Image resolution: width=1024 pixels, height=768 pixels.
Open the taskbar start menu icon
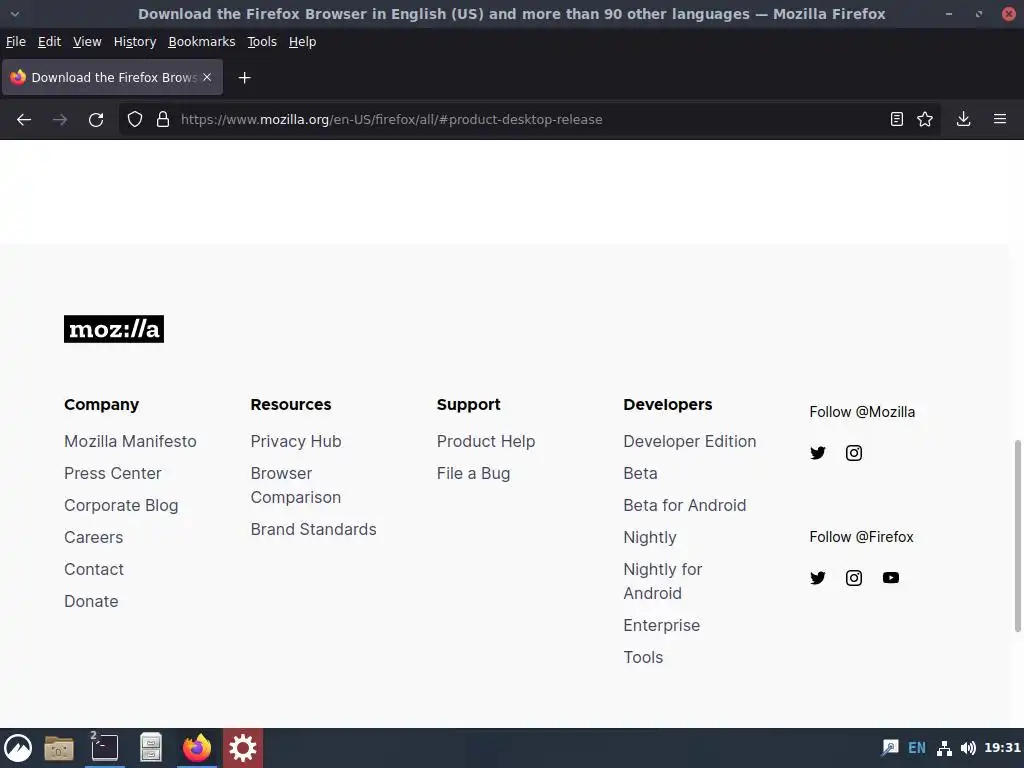tap(18, 748)
